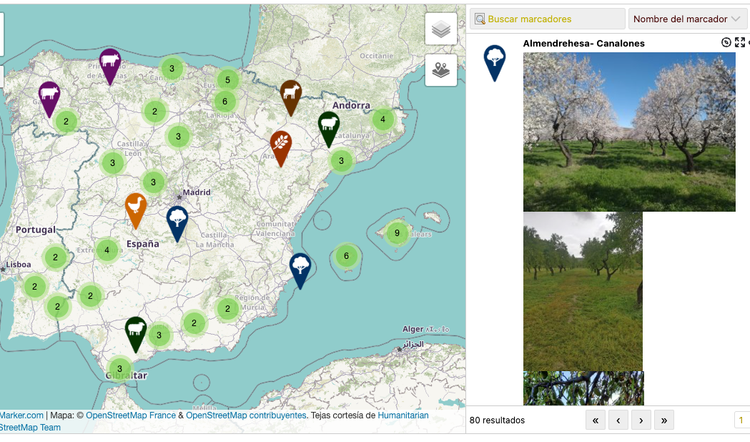750x442 pixels.
Task: Open the cluster of 6 on Ibiza island
Action: 346,256
